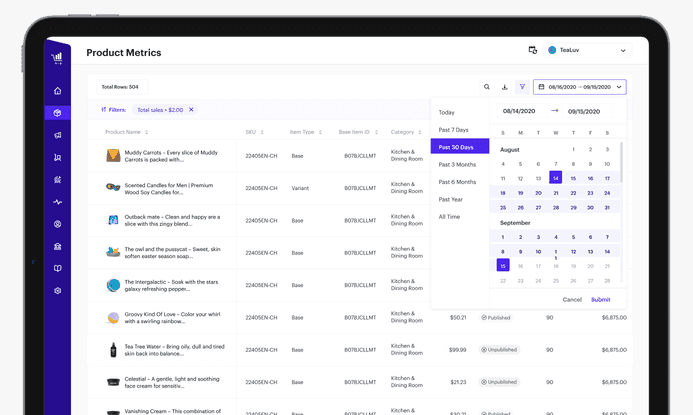
Task: Select the All Time preset
Action: tap(449, 216)
